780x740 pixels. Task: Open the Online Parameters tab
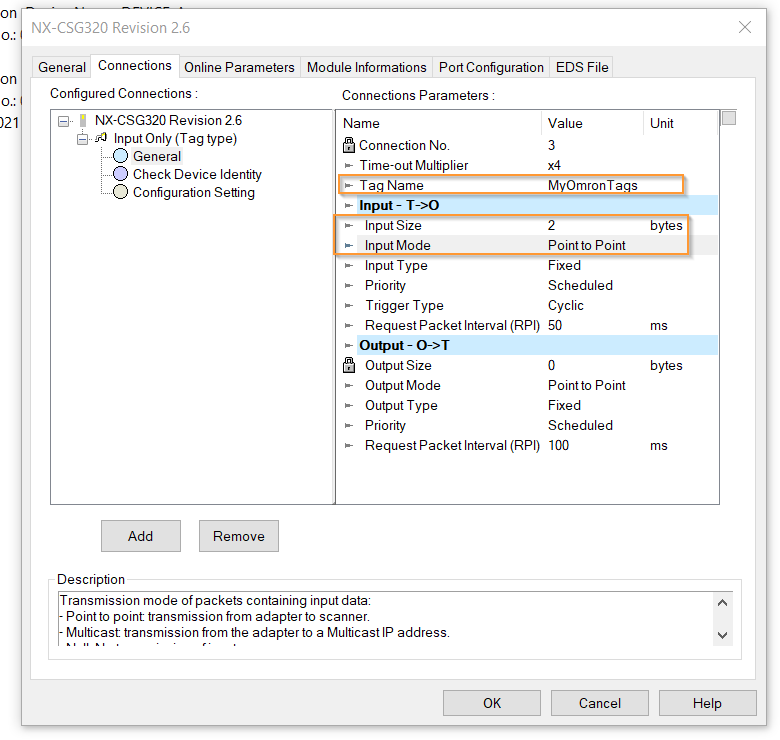click(239, 67)
